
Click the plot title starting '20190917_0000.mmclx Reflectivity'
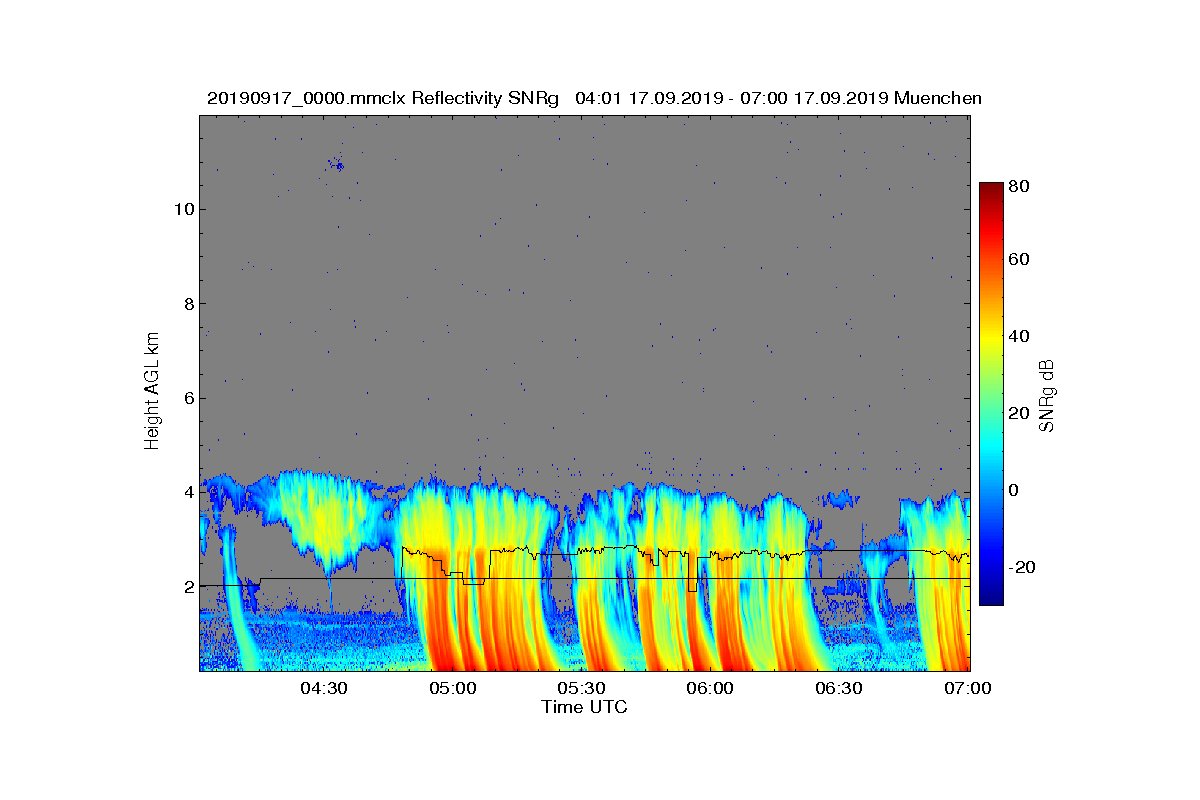(x=594, y=98)
